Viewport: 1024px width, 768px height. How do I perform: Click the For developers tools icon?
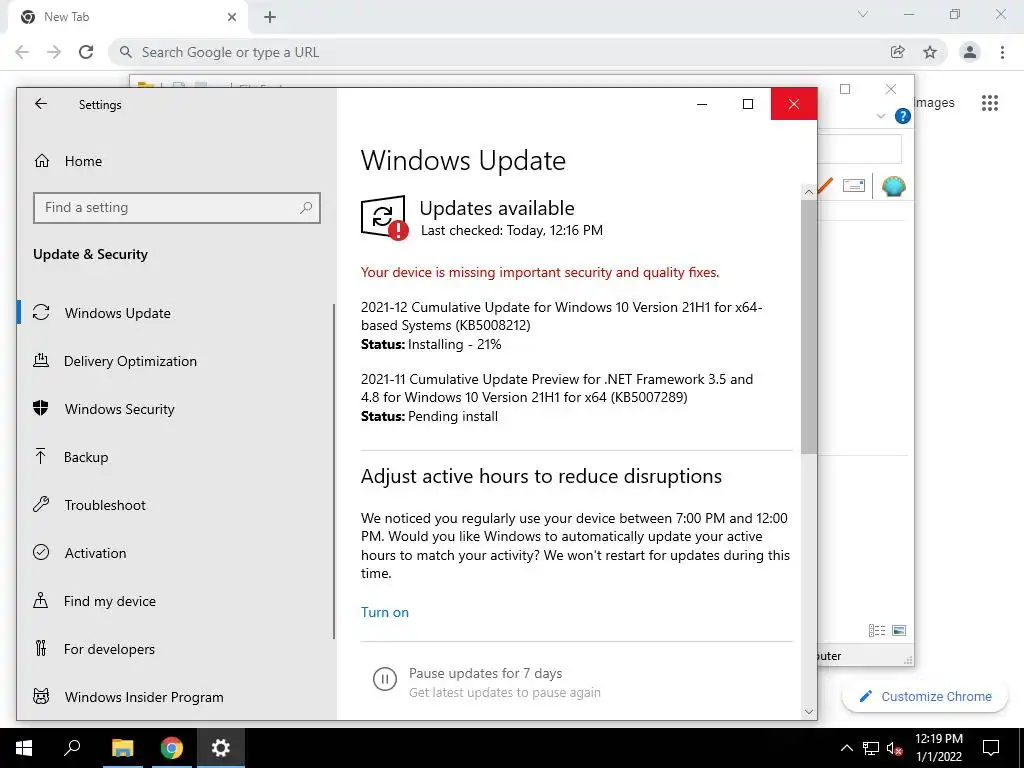pos(41,648)
